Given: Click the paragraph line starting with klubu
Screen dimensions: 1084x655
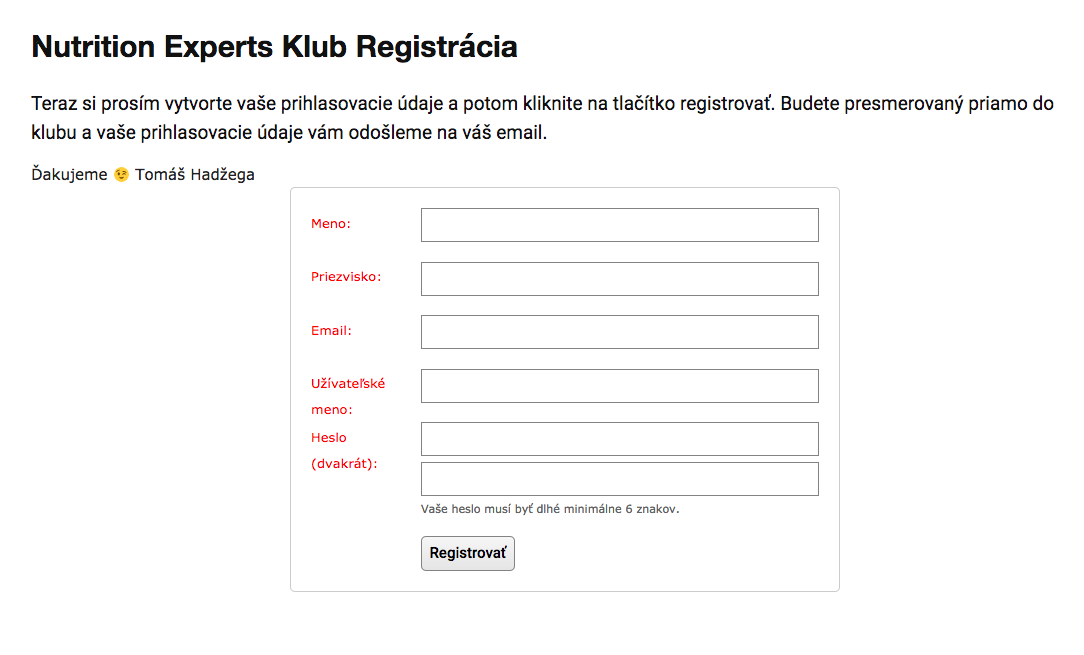Looking at the screenshot, I should point(289,133).
